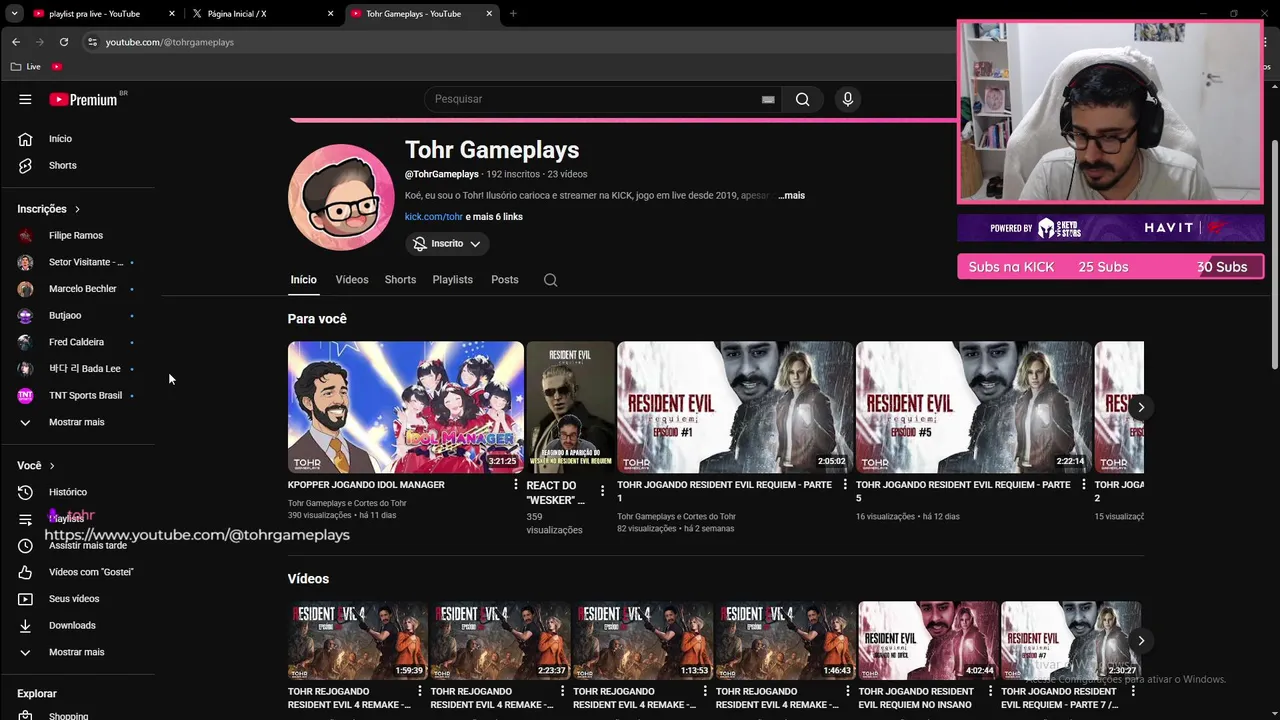1280x720 pixels.
Task: Click the Tohr Gameplays channel avatar
Action: [341, 197]
